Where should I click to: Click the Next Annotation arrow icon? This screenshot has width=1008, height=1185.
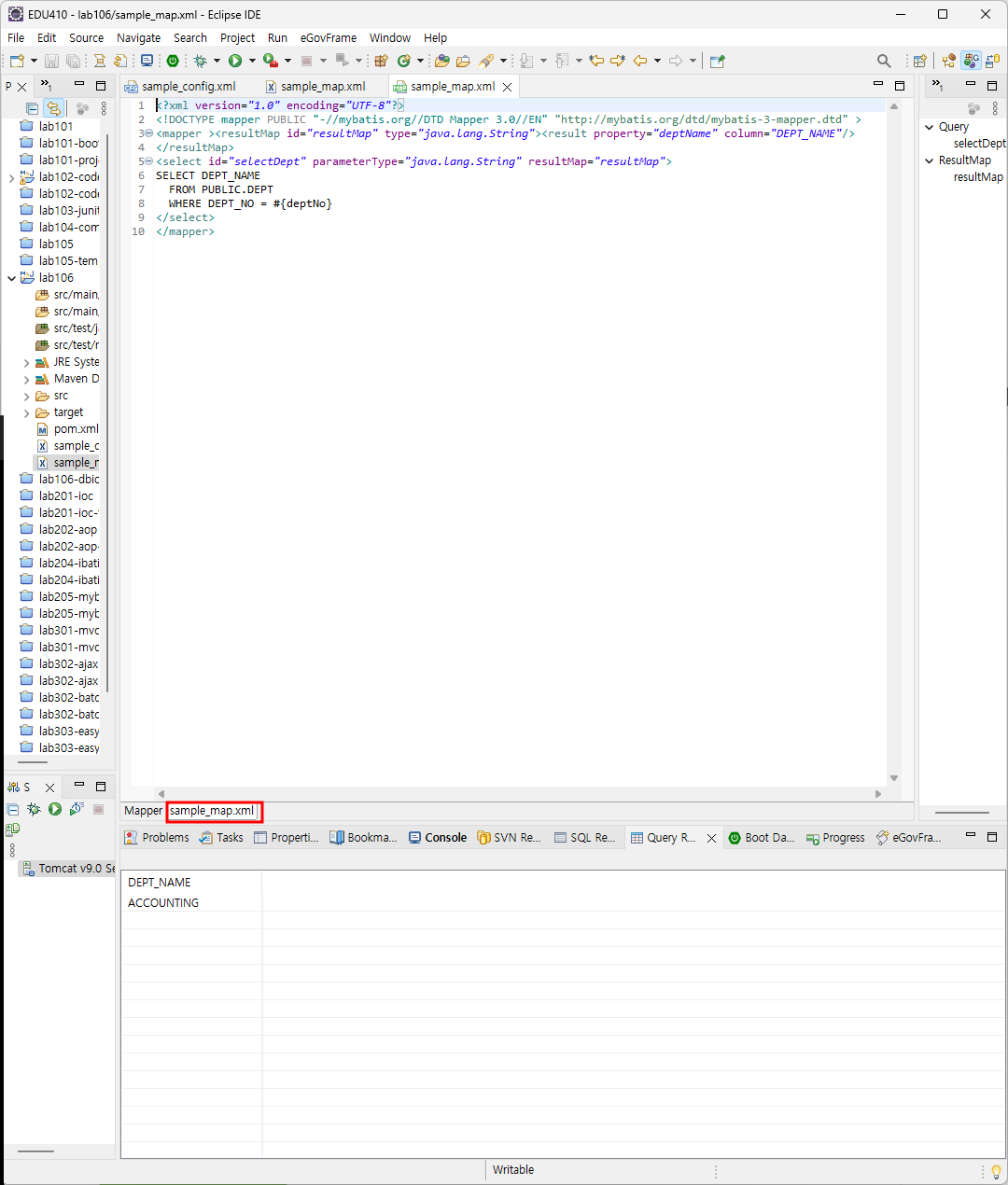pos(526,61)
